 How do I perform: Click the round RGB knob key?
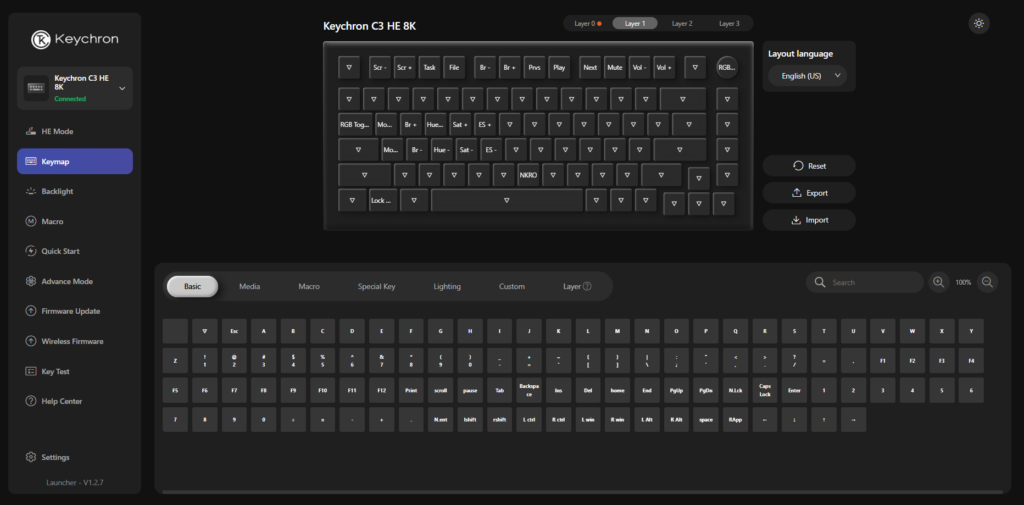[x=727, y=67]
